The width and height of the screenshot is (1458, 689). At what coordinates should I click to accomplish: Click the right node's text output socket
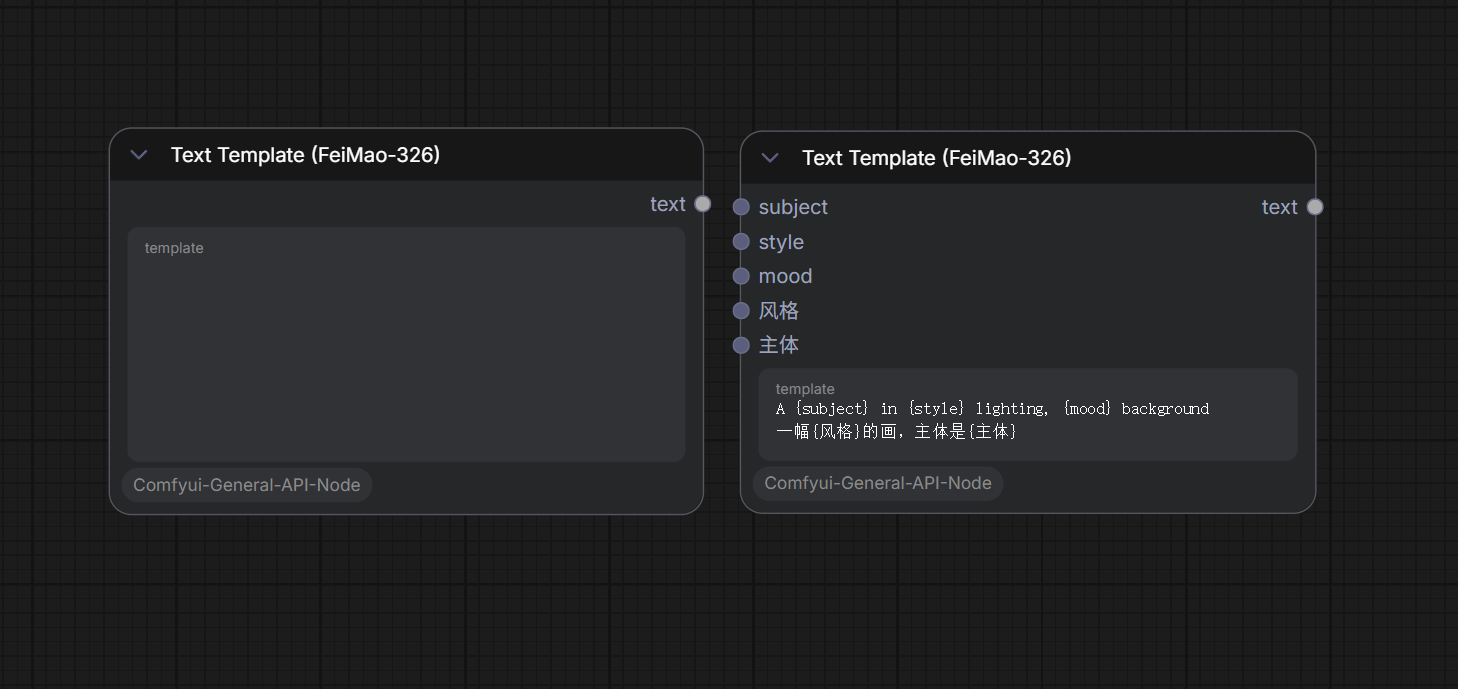click(1315, 207)
